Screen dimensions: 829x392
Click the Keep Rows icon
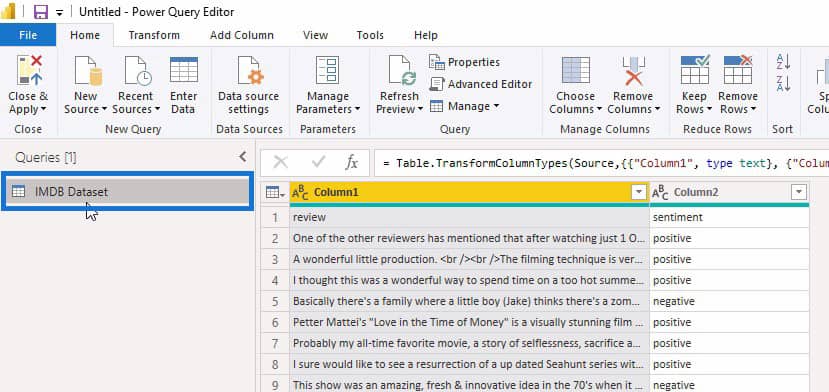[695, 70]
